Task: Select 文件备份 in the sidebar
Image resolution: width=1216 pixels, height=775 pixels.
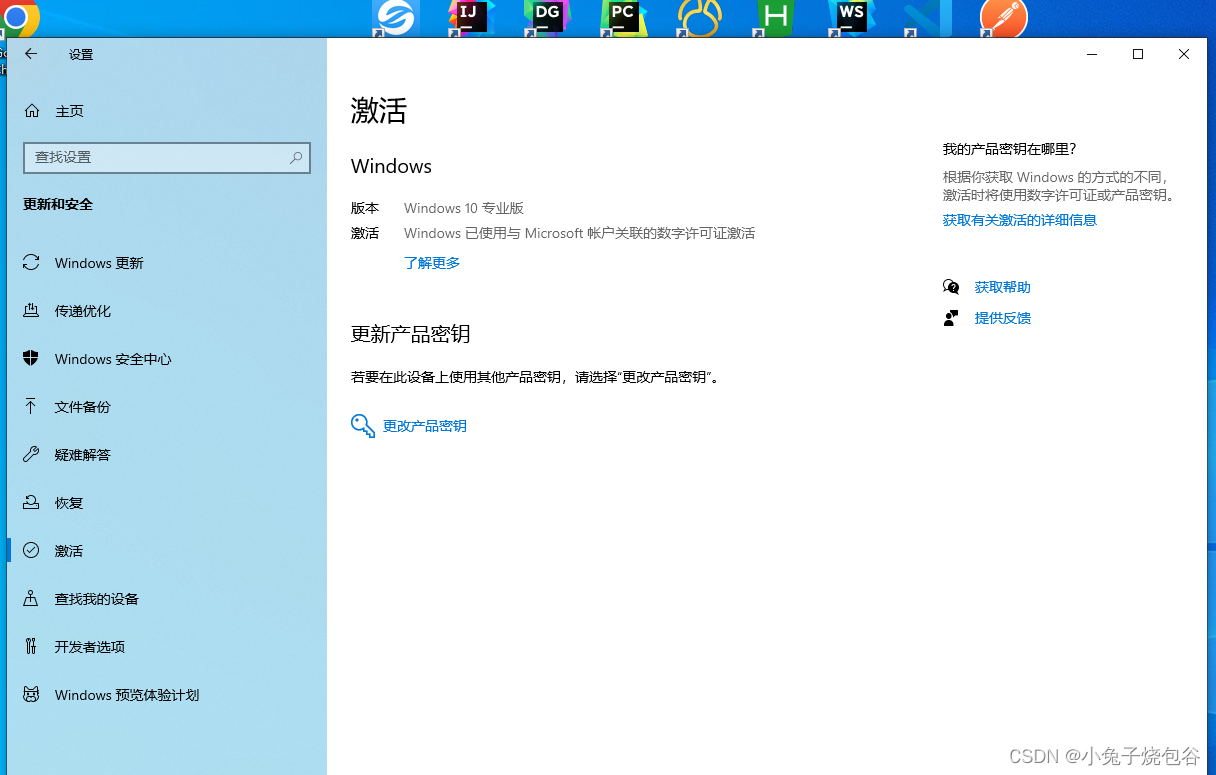Action: click(166, 407)
